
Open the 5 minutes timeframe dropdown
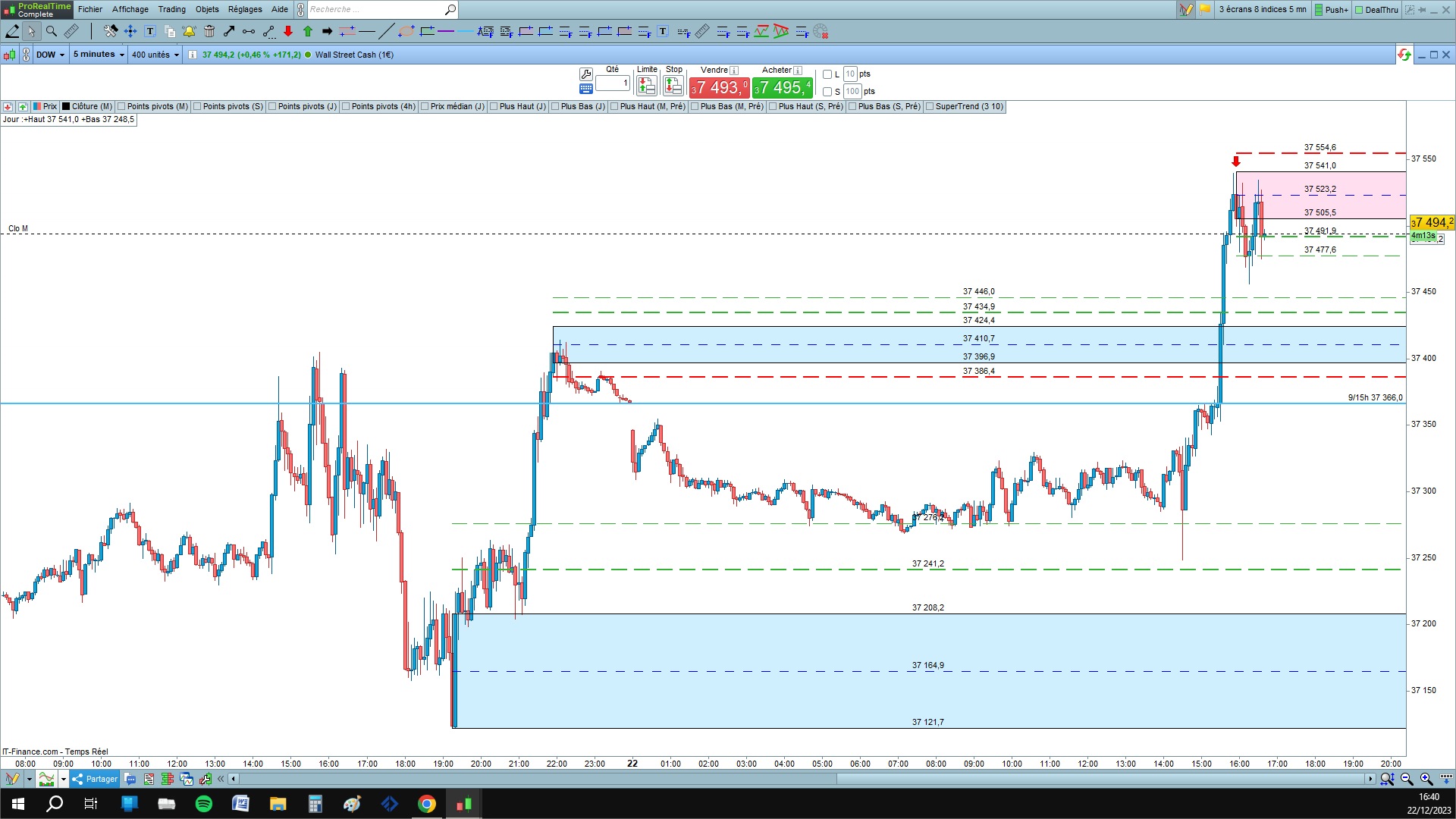[x=99, y=55]
